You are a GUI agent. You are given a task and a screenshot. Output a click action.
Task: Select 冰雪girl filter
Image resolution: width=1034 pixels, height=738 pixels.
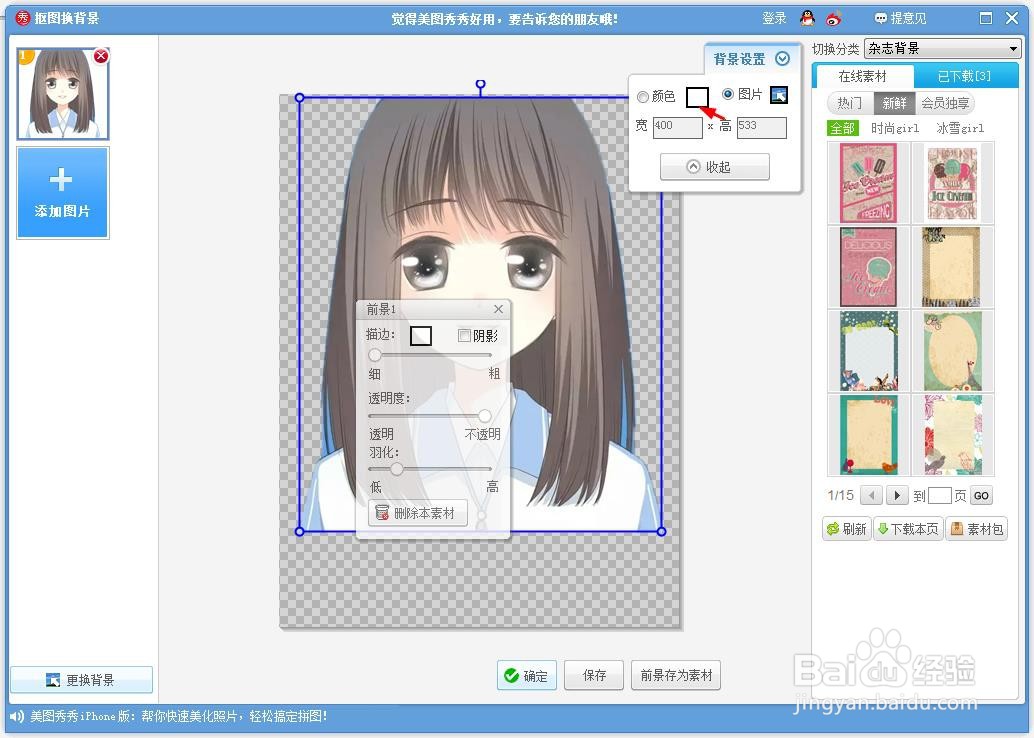pos(959,128)
